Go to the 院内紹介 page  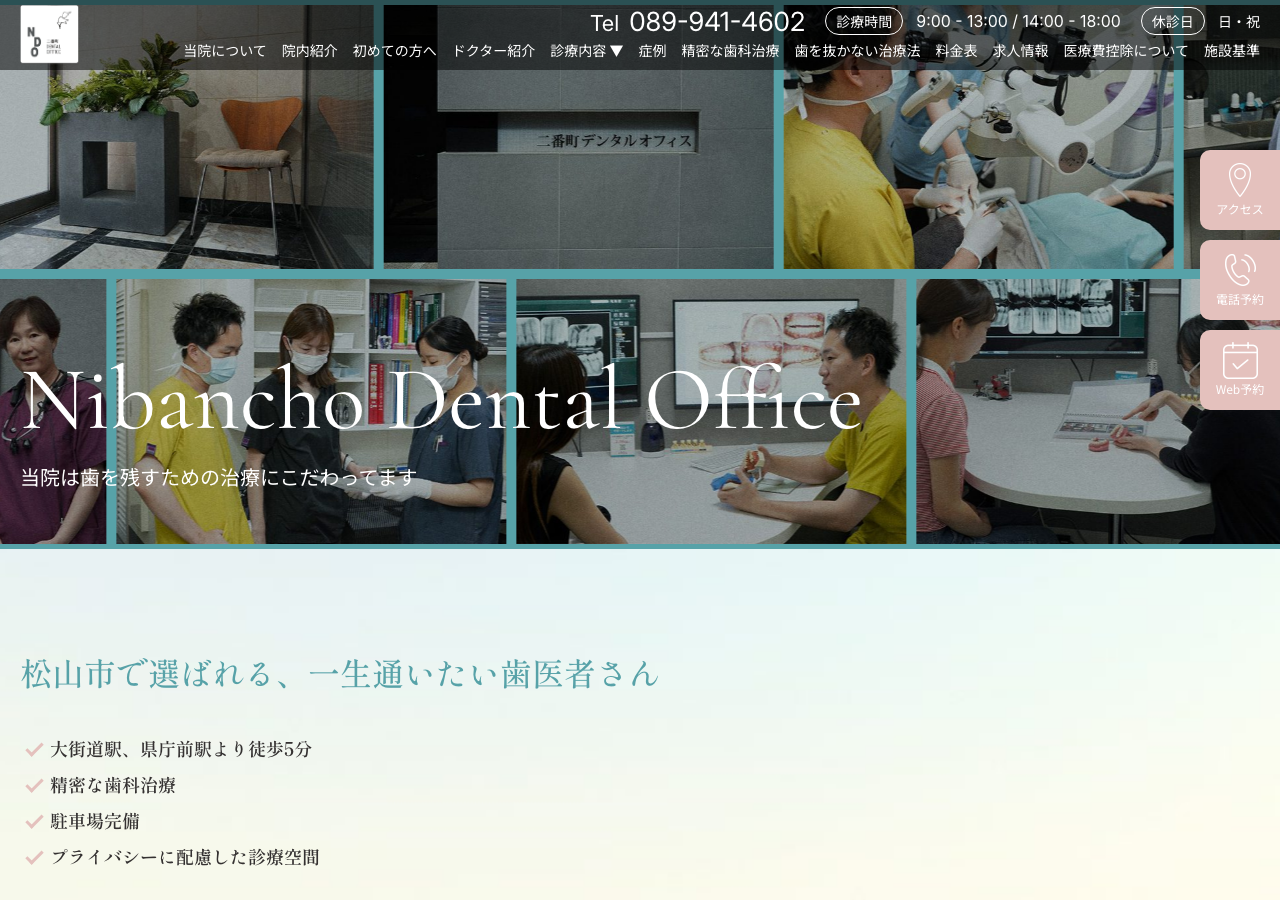310,51
